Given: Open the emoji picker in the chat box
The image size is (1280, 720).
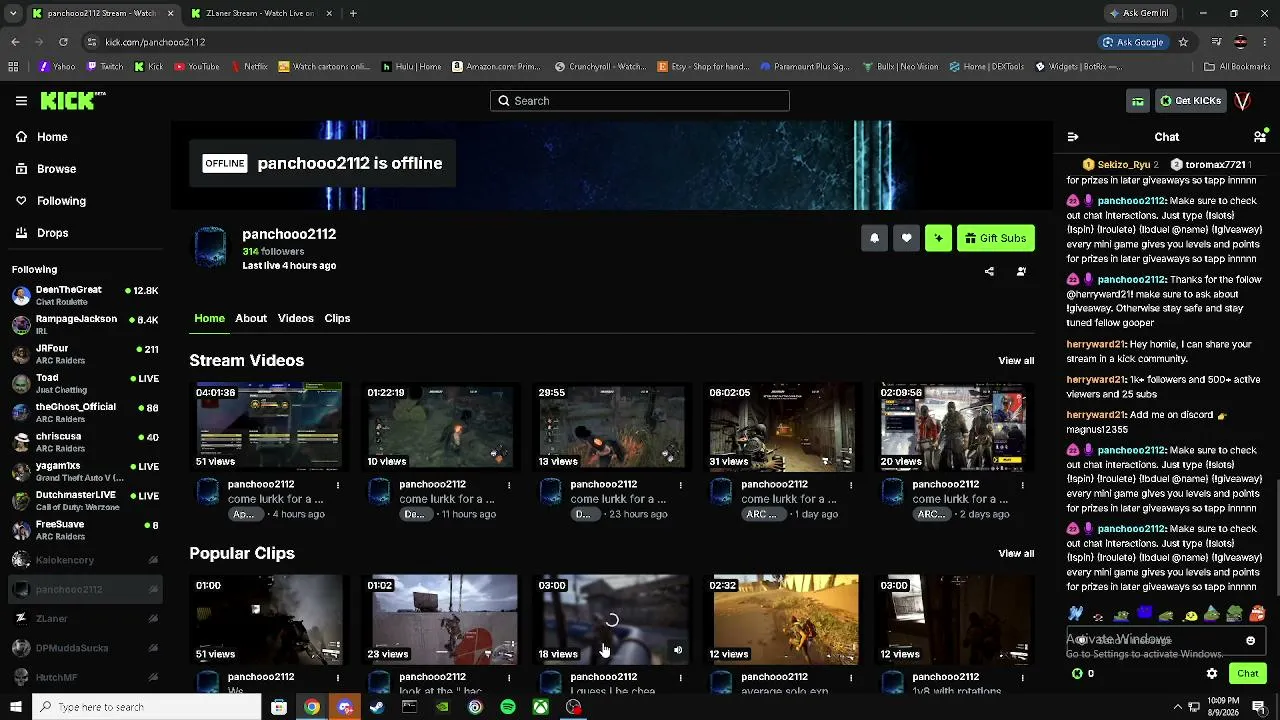Looking at the screenshot, I should 1250,641.
